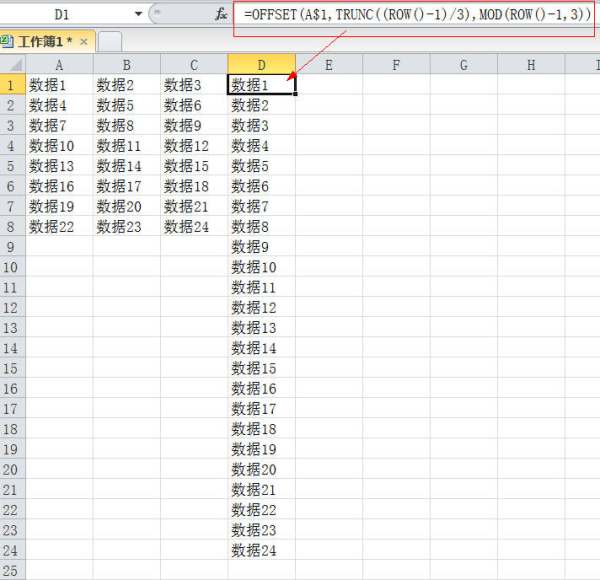Click the blank new tab button
Screen dimensions: 600x580
[x=110, y=42]
